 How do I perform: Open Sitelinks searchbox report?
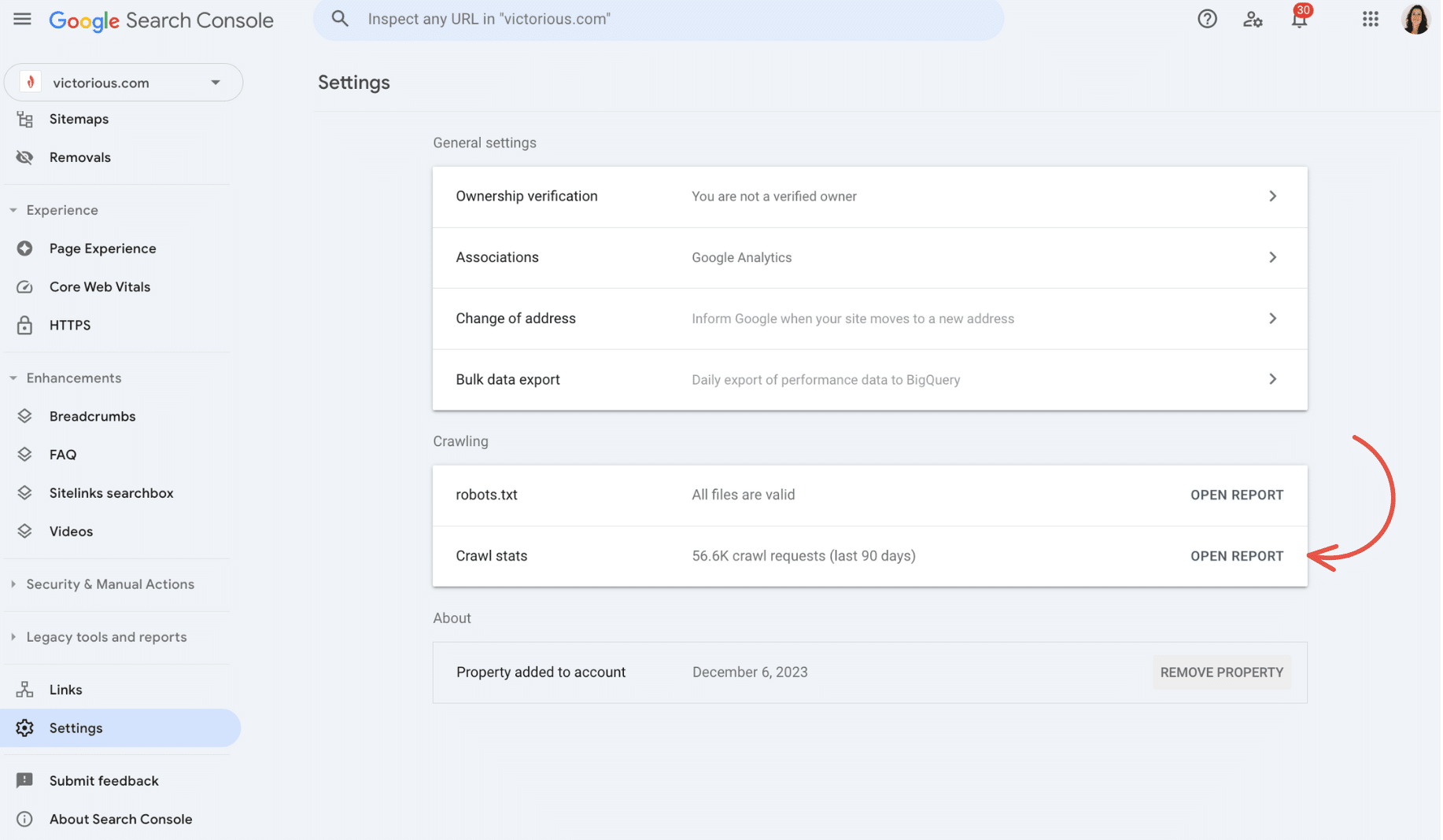[x=112, y=493]
